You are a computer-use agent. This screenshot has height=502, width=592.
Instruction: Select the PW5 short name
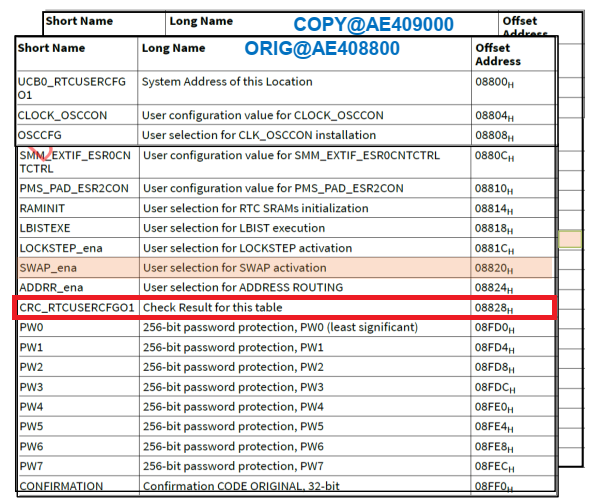pyautogui.click(x=31, y=427)
